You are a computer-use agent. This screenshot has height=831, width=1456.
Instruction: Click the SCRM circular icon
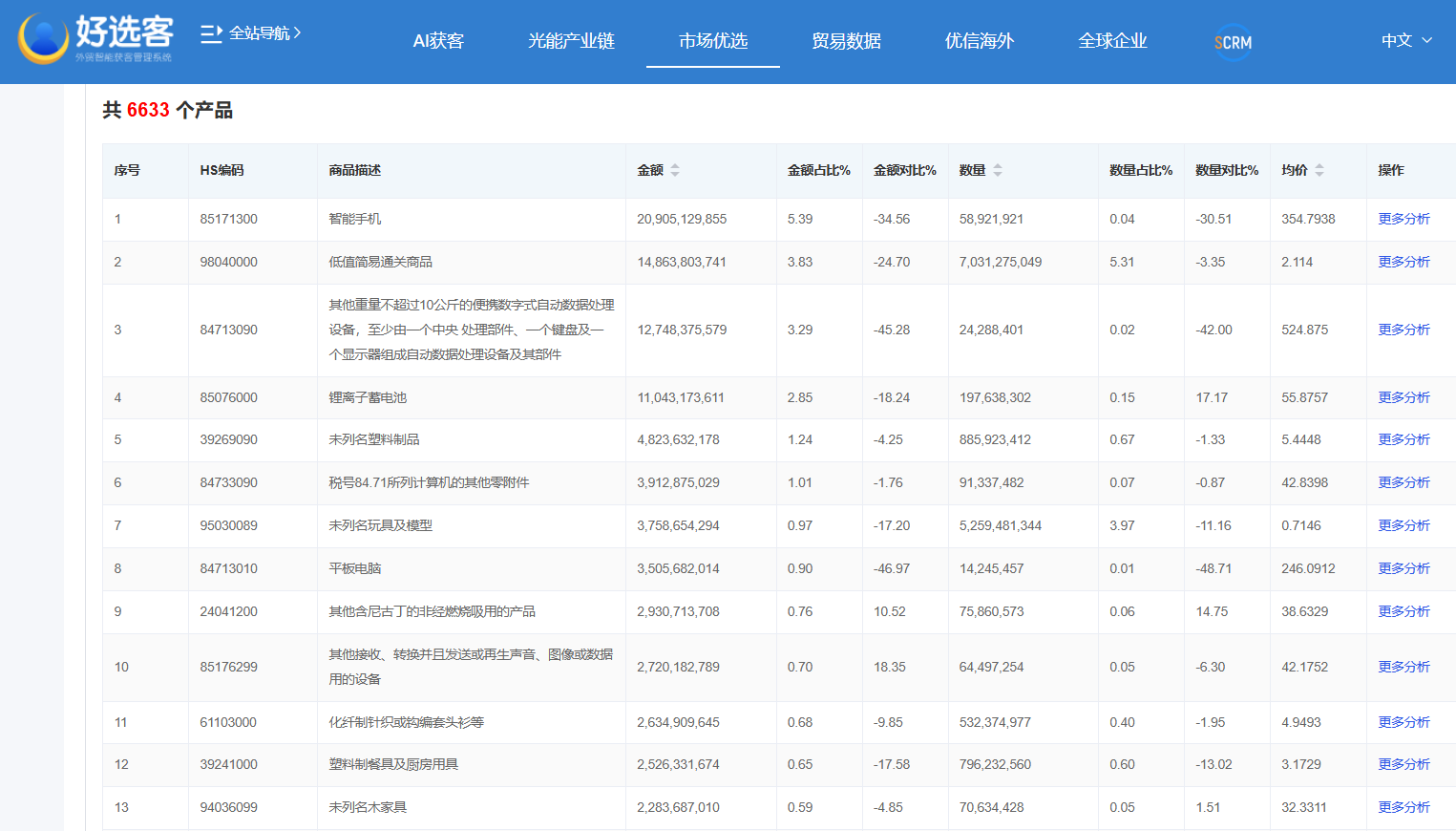coord(1232,42)
